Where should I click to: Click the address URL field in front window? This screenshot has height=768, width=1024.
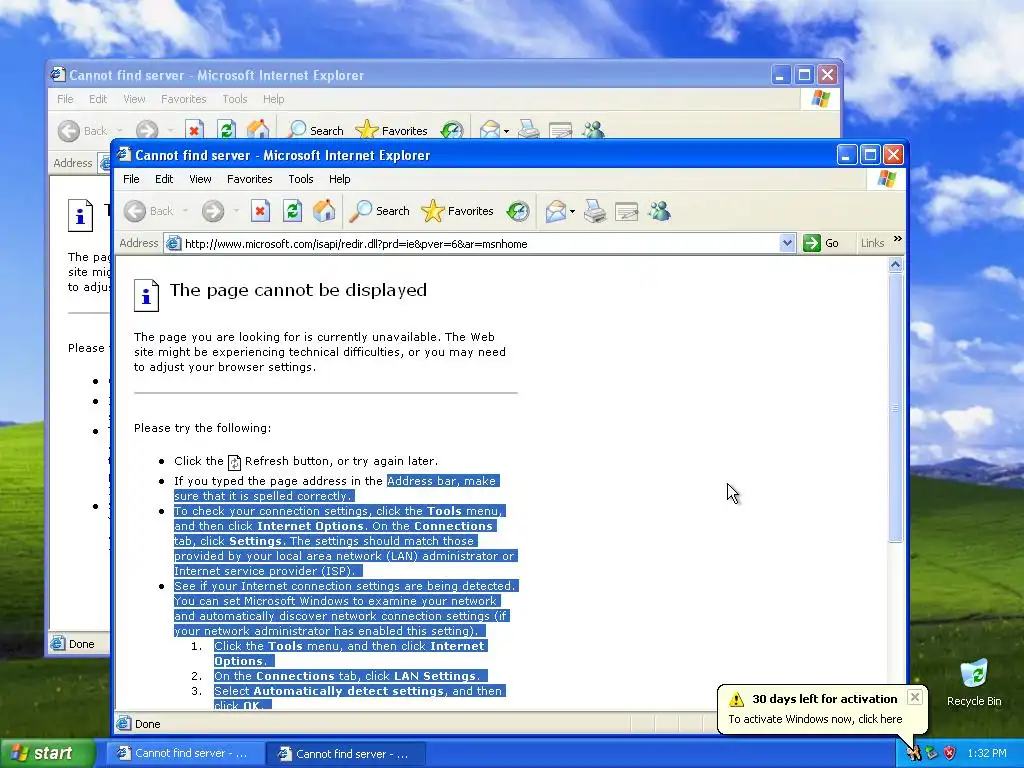pyautogui.click(x=480, y=244)
